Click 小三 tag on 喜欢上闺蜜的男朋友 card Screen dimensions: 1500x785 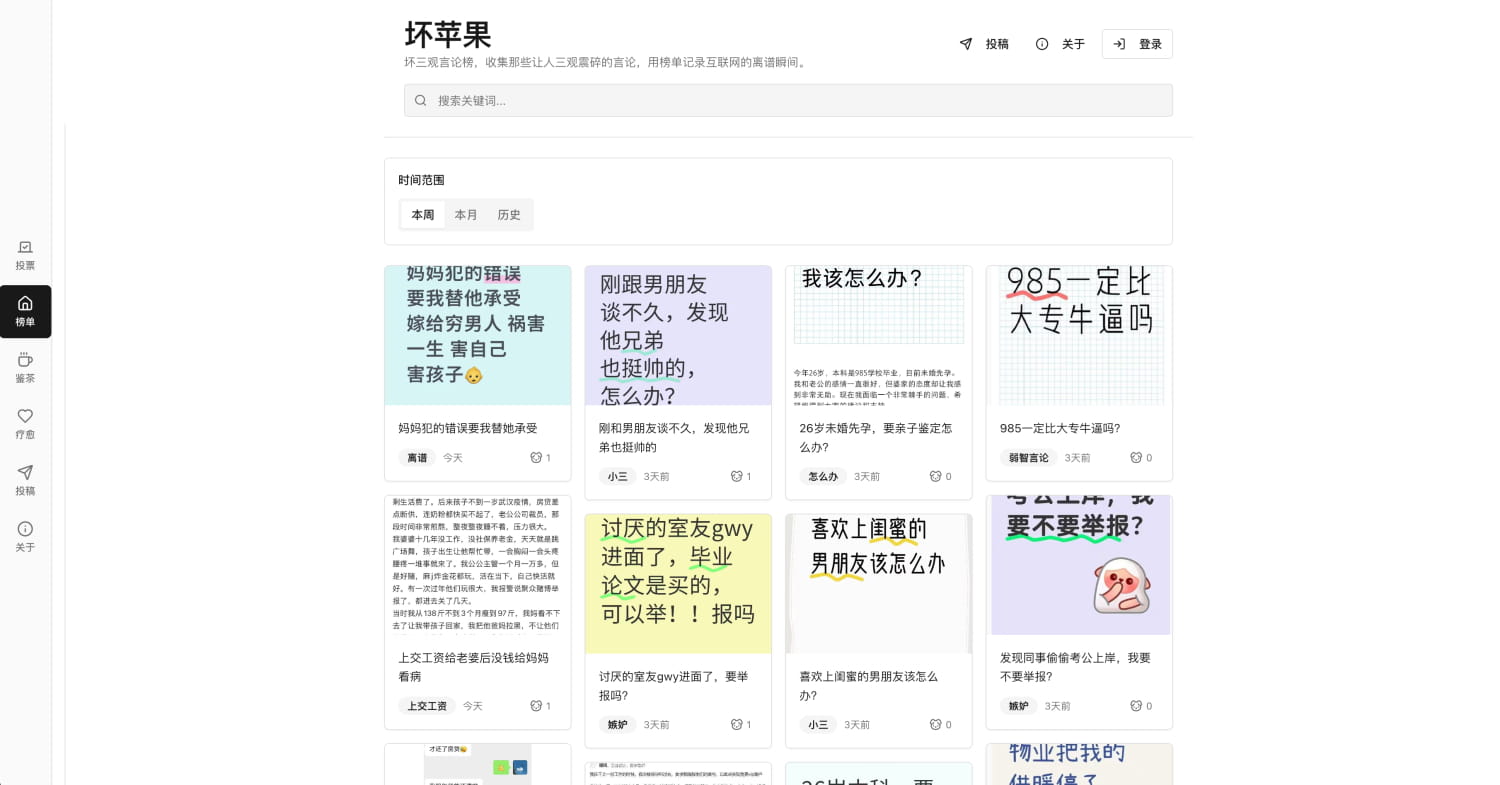point(818,725)
